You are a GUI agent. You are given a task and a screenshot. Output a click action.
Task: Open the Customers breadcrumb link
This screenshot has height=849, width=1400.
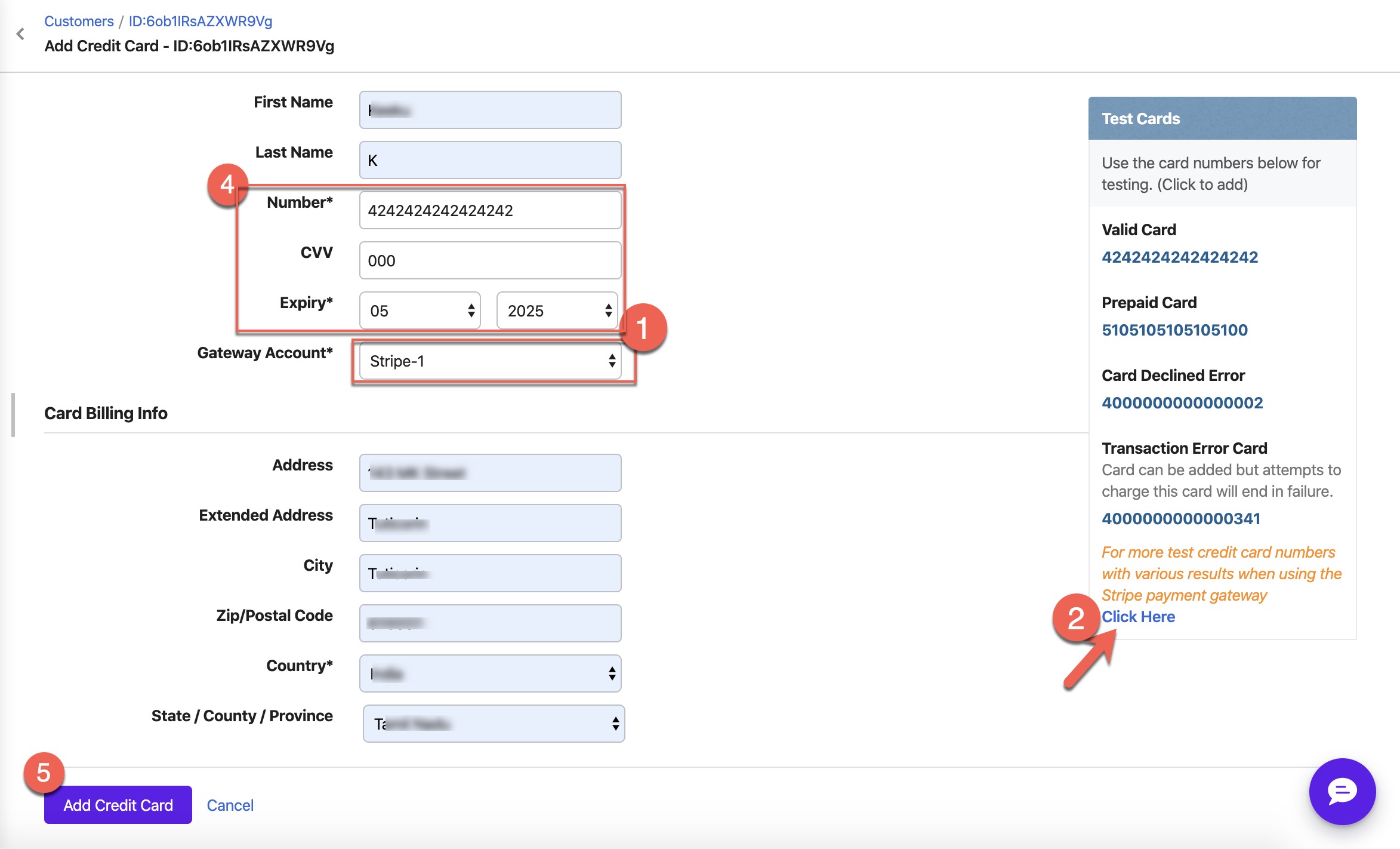(79, 21)
